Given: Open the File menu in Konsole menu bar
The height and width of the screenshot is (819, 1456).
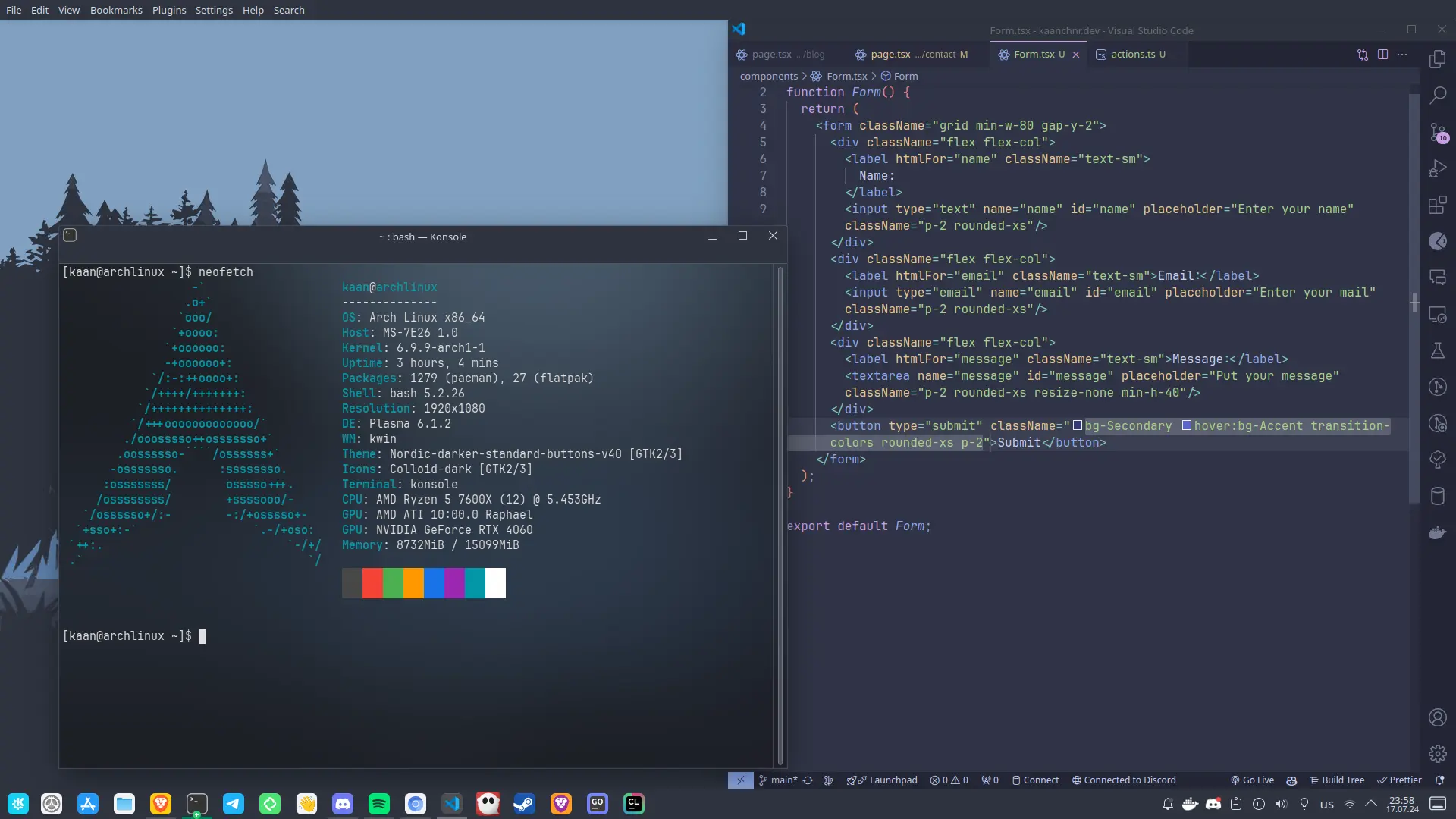Looking at the screenshot, I should coord(14,10).
